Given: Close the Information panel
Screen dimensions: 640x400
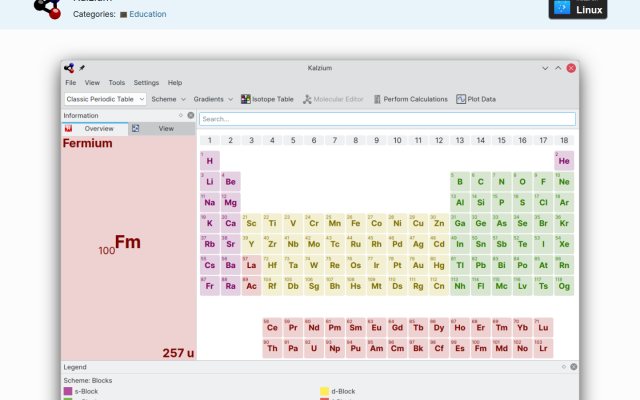Looking at the screenshot, I should coord(191,116).
